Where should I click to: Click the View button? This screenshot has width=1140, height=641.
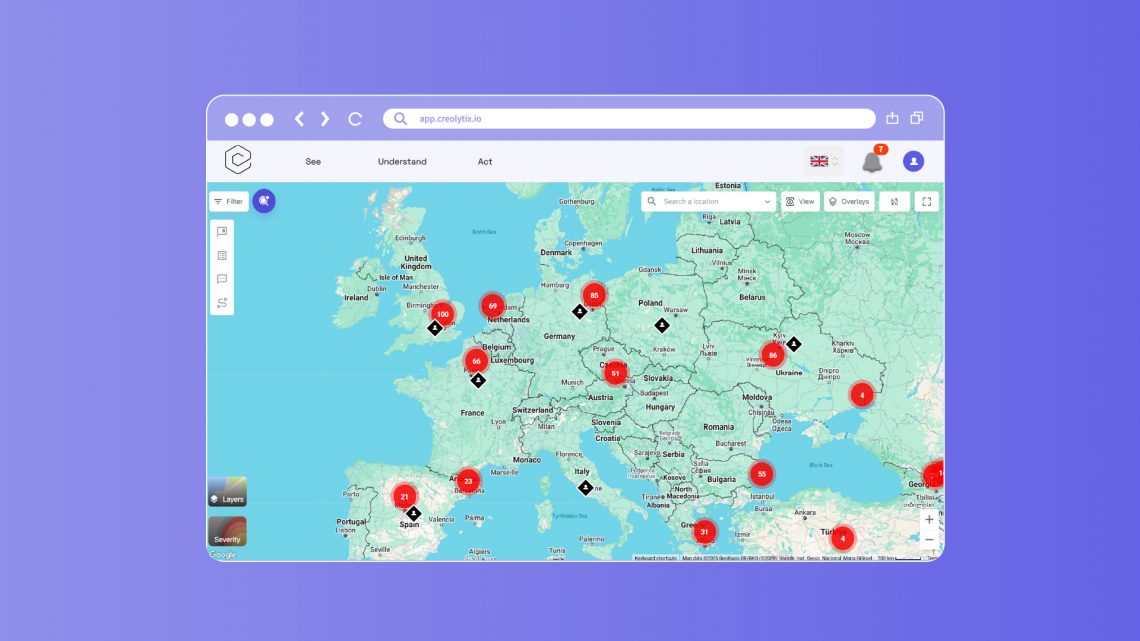point(799,201)
